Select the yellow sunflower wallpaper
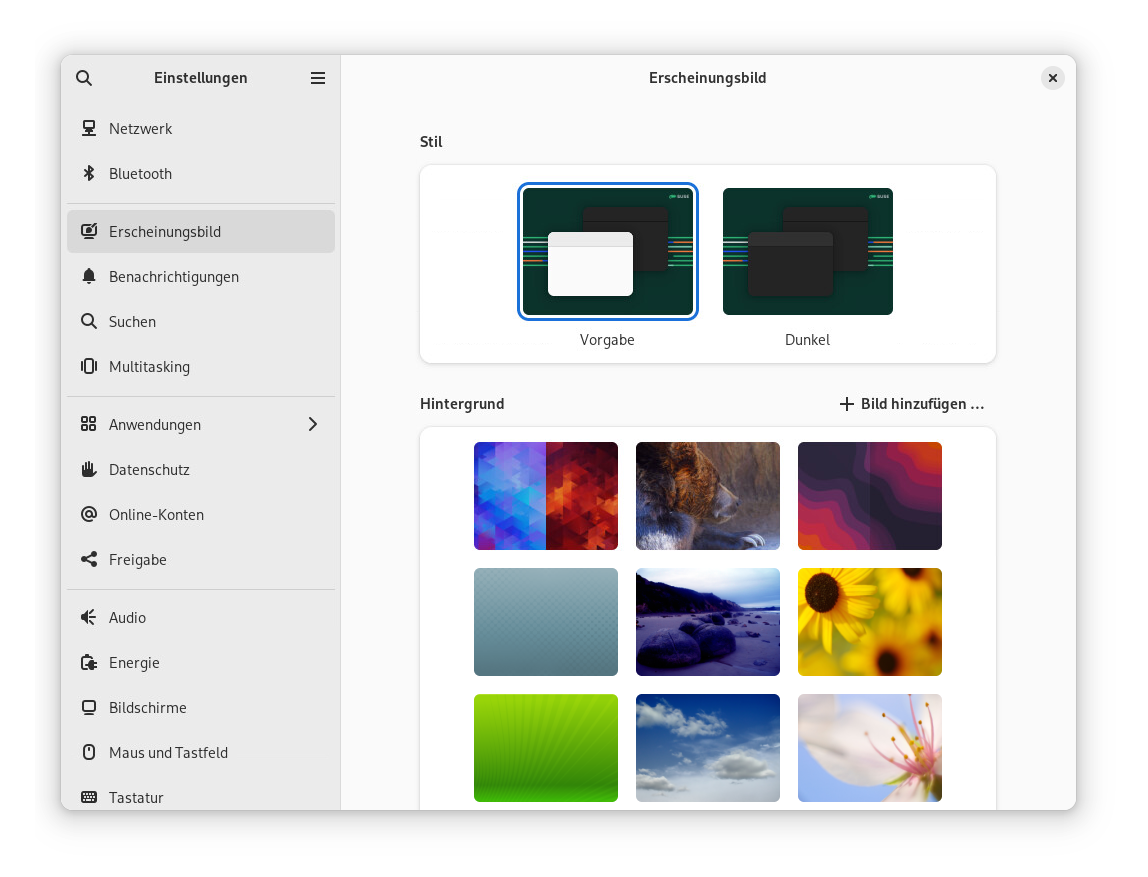The image size is (1148, 877). click(x=869, y=622)
